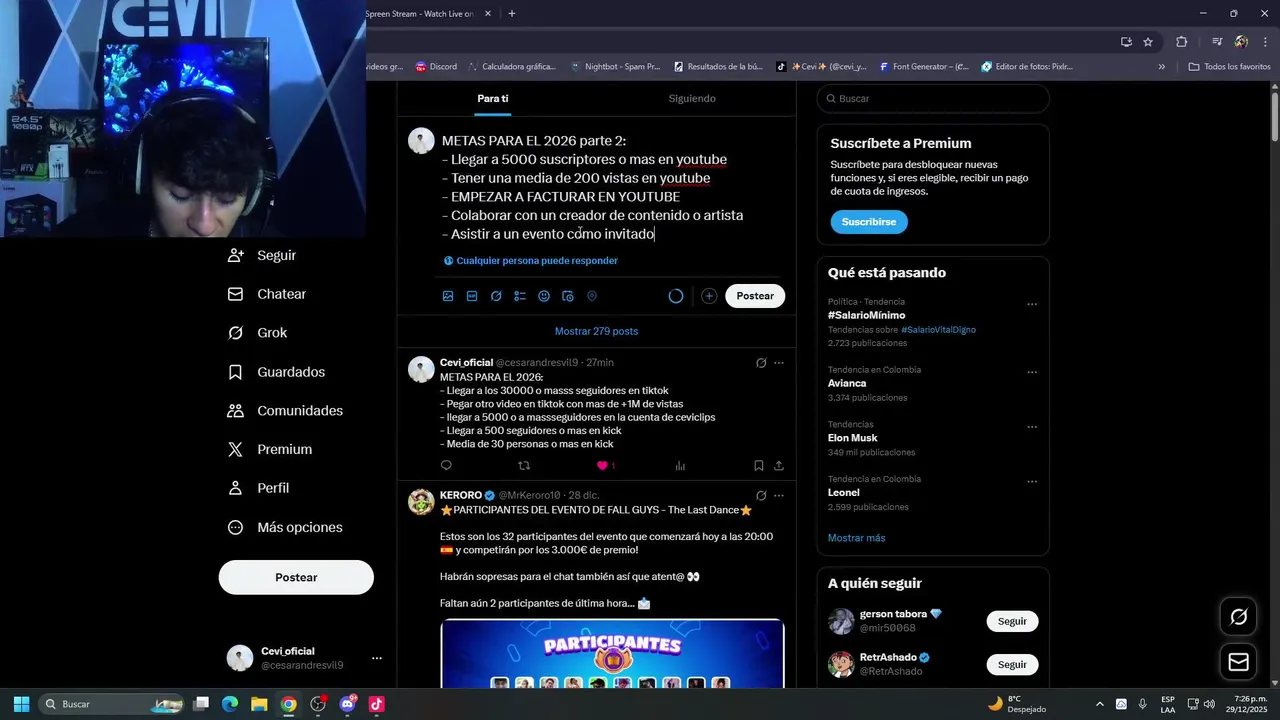The width and height of the screenshot is (1280, 720).
Task: Expand Más opciones in the sidebar
Action: point(285,527)
